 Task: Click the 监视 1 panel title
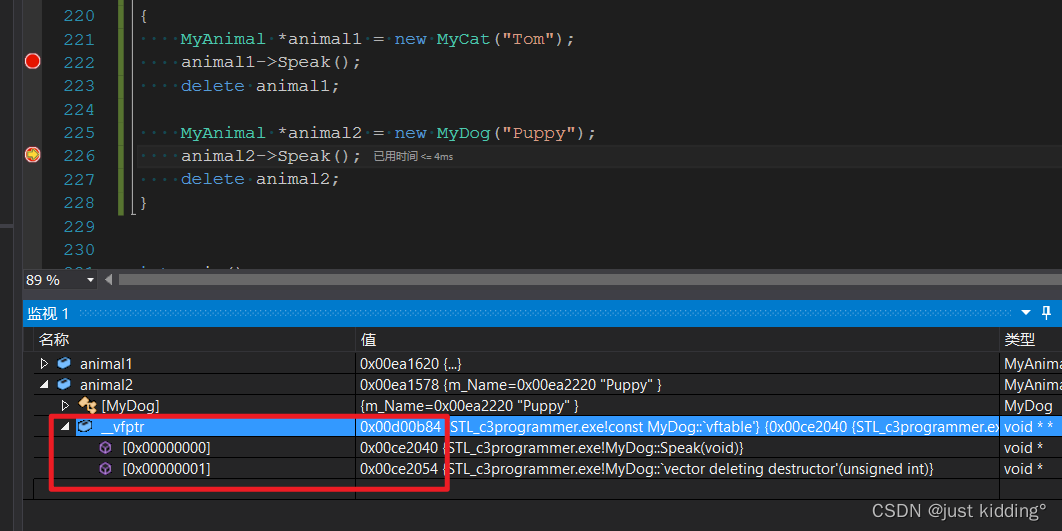48,313
